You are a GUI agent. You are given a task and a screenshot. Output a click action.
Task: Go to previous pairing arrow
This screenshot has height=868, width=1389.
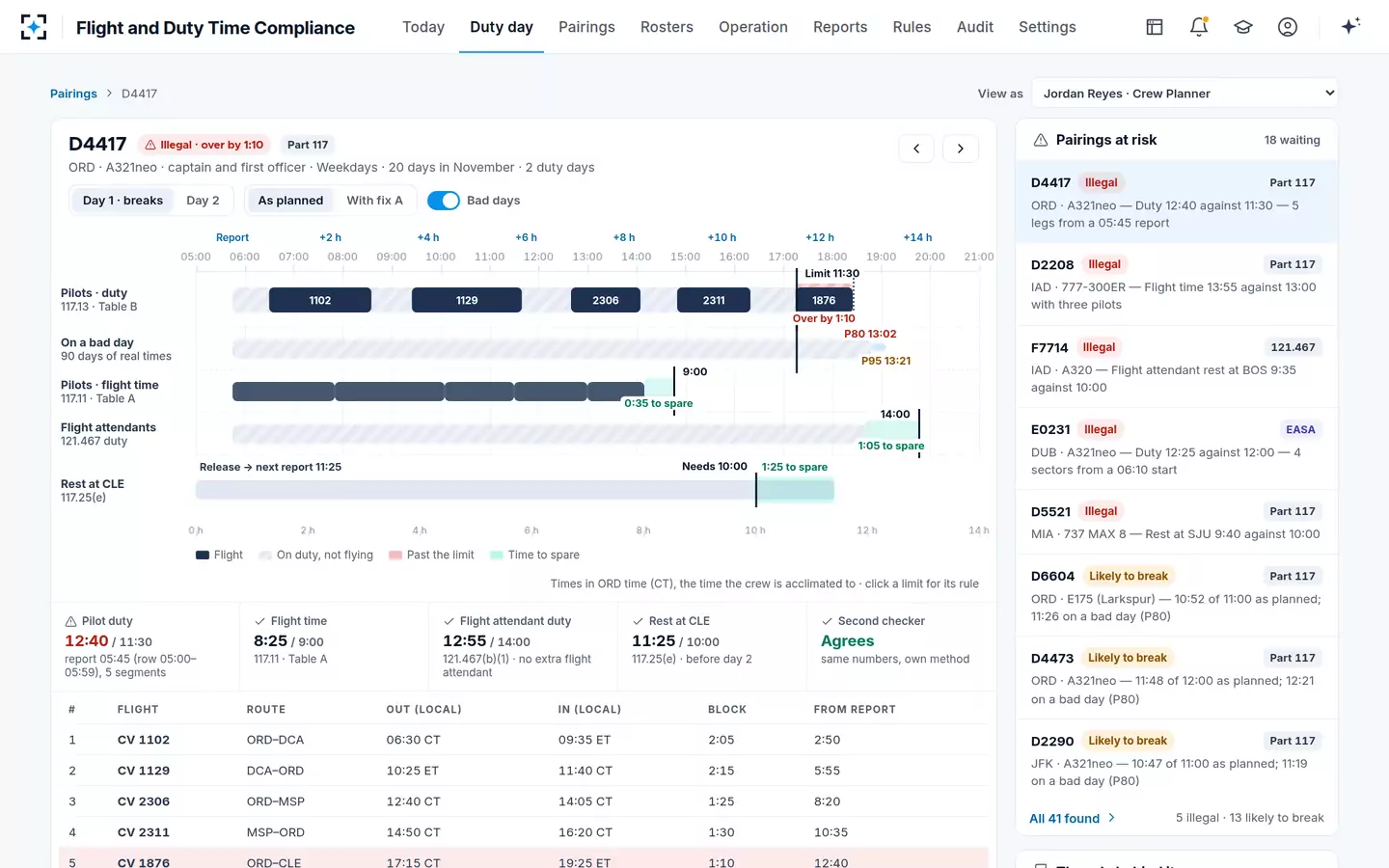click(x=916, y=149)
